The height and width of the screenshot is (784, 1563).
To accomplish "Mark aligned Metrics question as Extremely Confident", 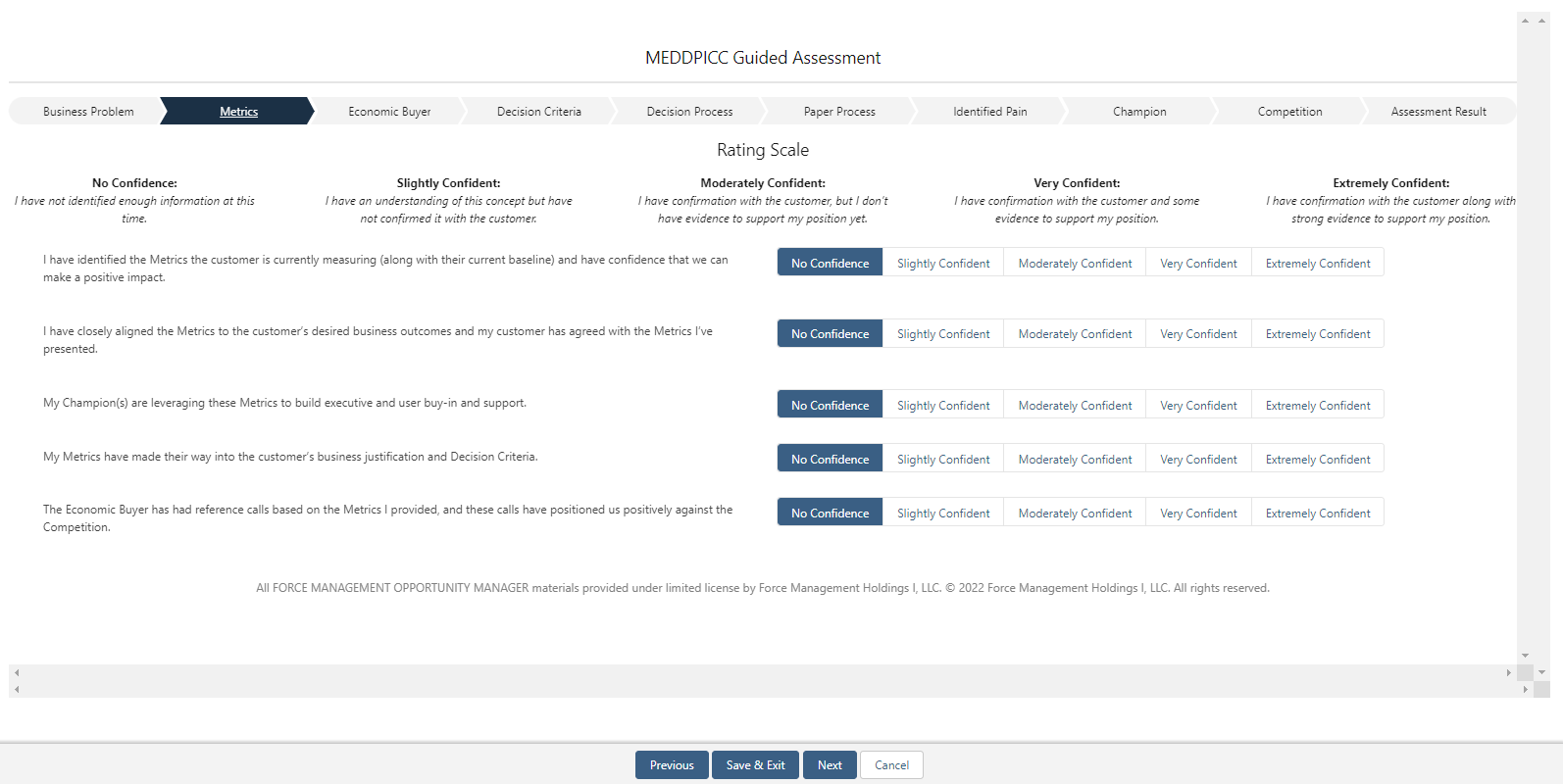I will (x=1317, y=334).
